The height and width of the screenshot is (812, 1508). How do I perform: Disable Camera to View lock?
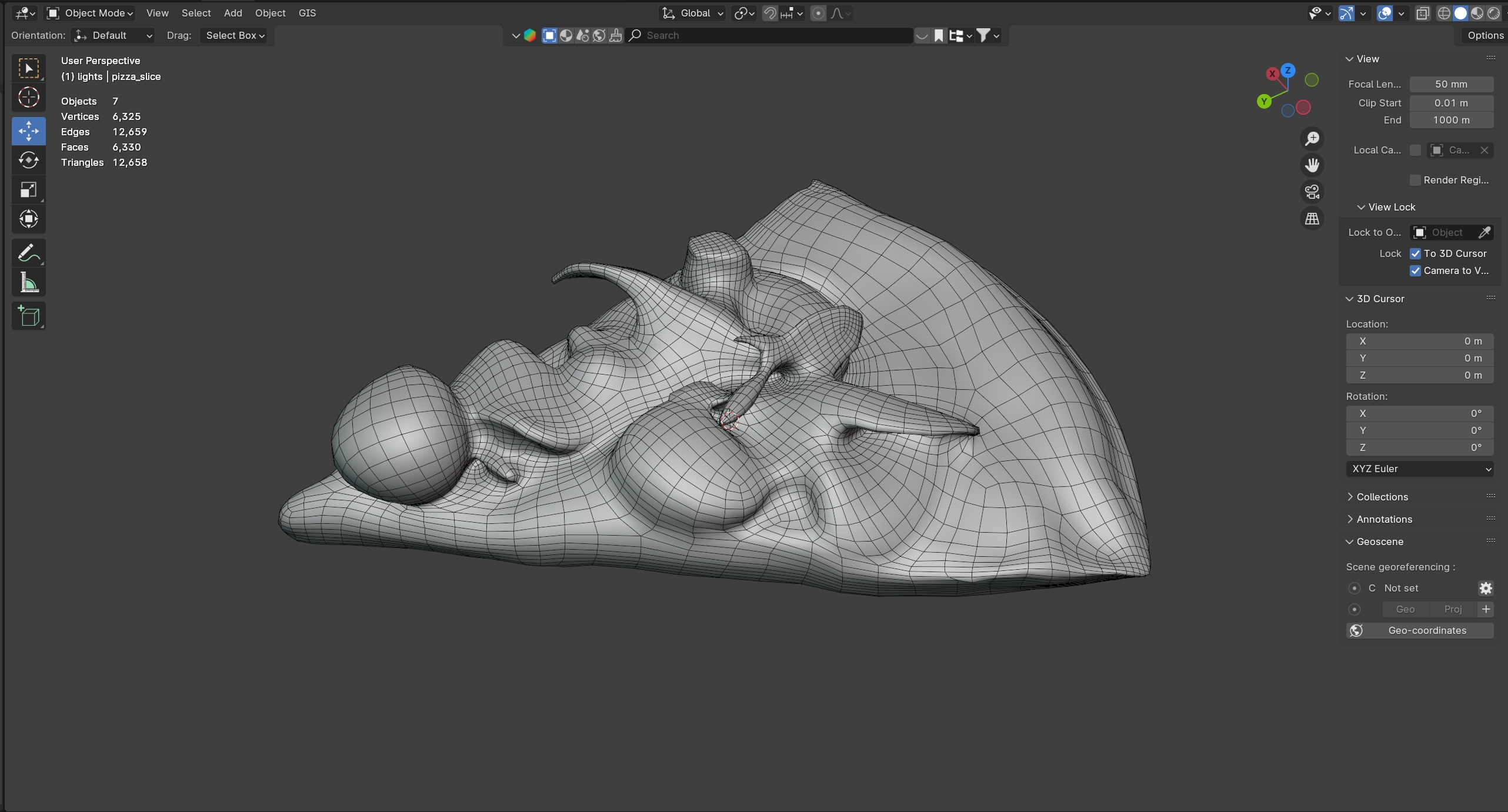click(x=1416, y=271)
